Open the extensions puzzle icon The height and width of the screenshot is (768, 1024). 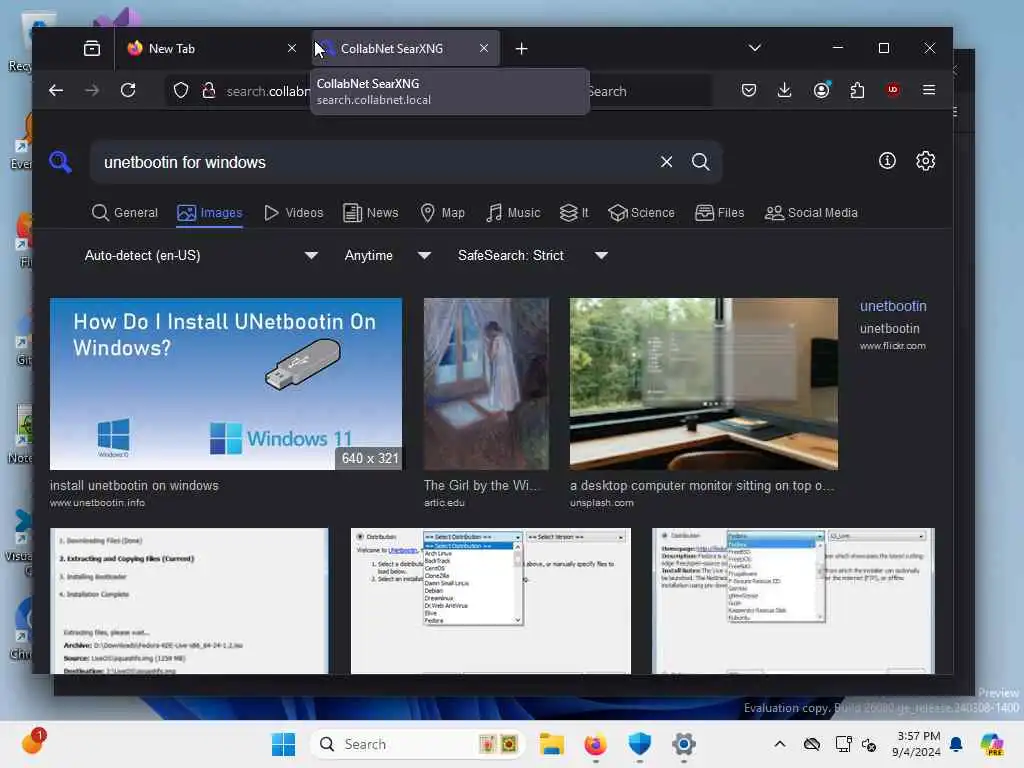(857, 90)
